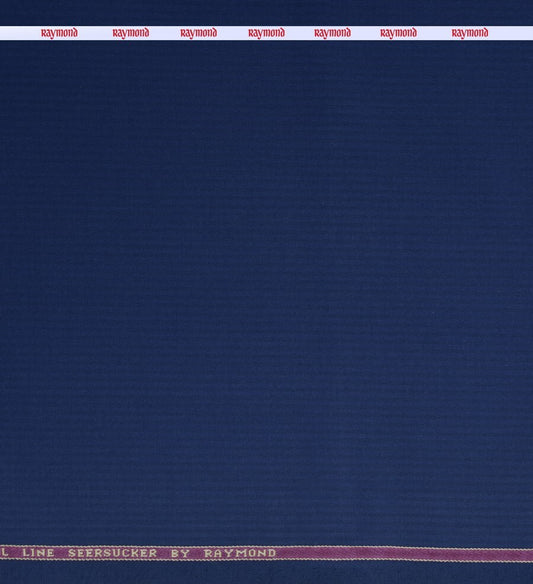Pick the navy blue fabric color in the center

pos(266,291)
